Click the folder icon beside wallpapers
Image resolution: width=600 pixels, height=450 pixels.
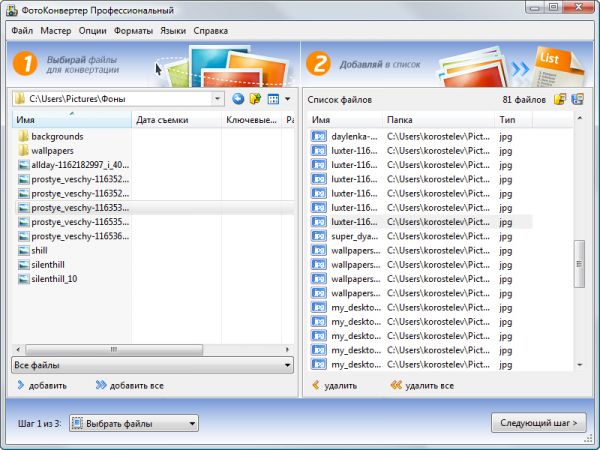pos(24,150)
